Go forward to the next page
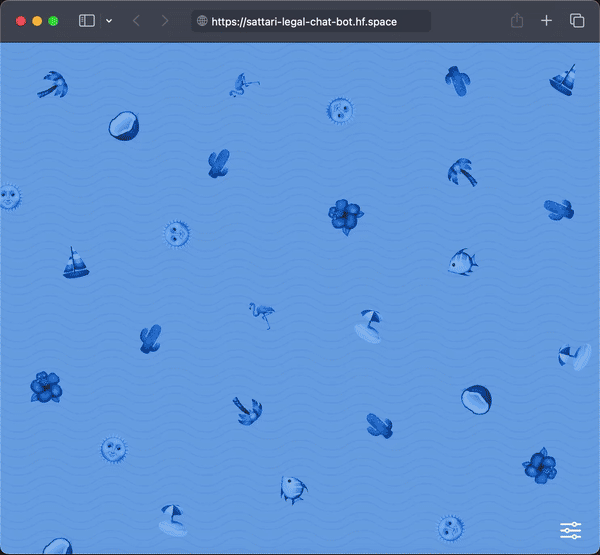The height and width of the screenshot is (555, 600). tap(165, 21)
